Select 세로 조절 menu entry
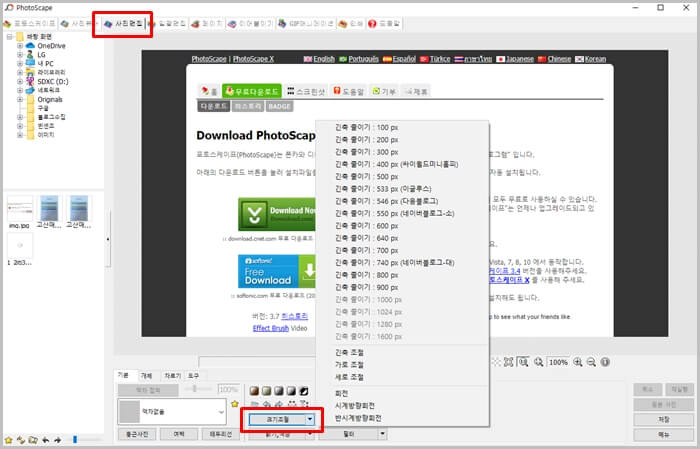700x449 pixels. coord(350,377)
